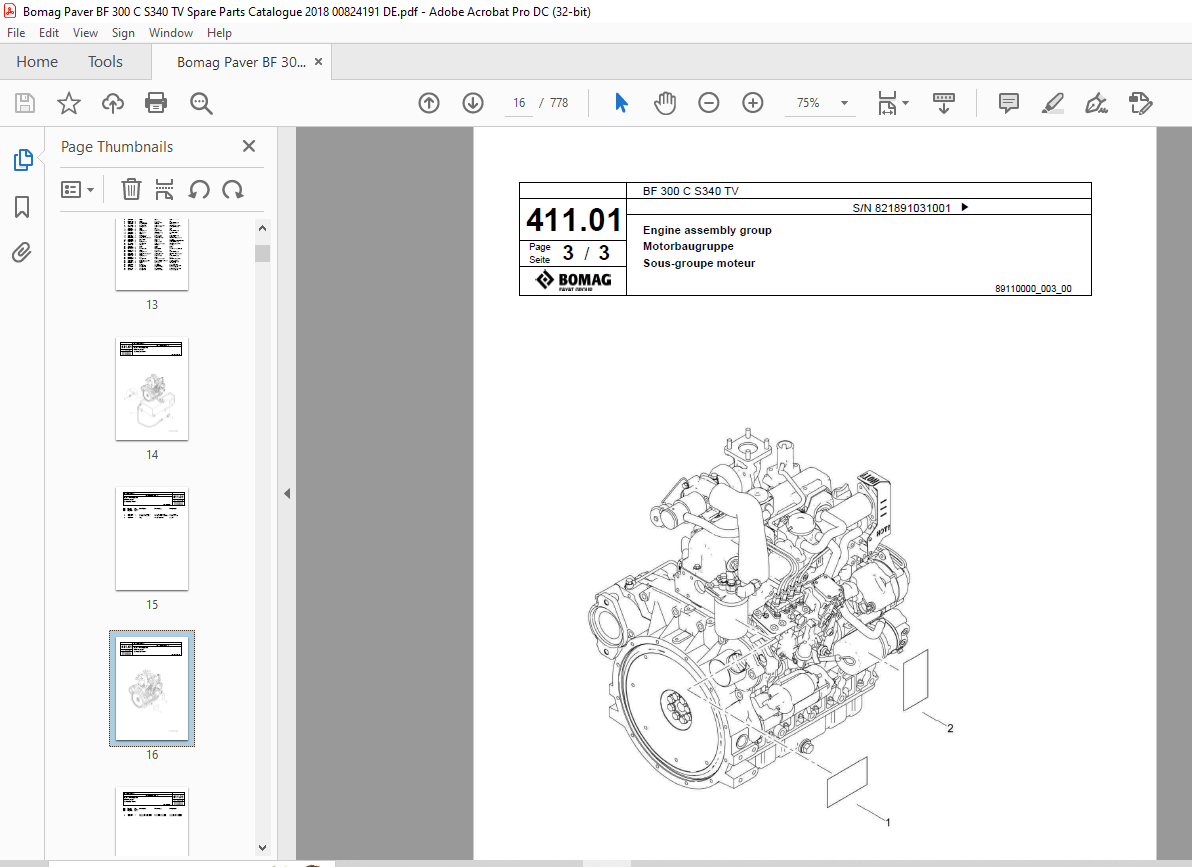The width and height of the screenshot is (1192, 867).
Task: Open the Attachments paperclip panel
Action: point(22,252)
